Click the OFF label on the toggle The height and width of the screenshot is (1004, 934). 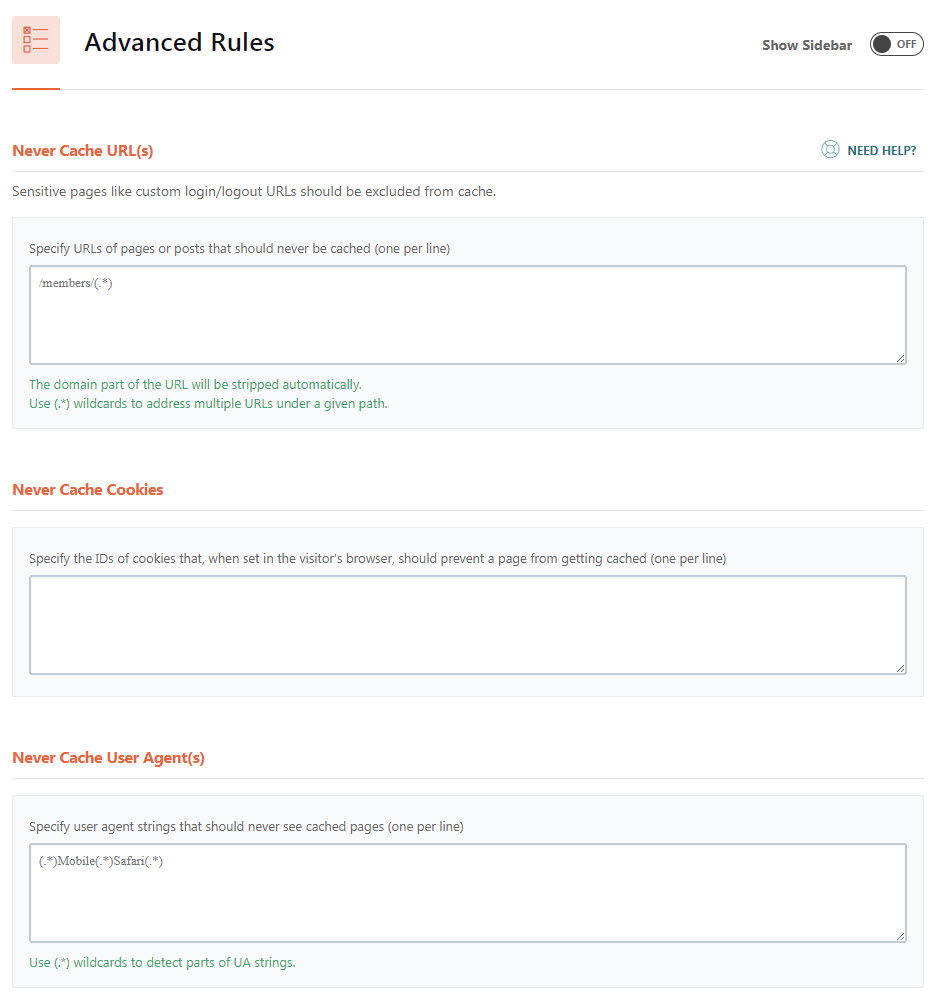click(x=906, y=44)
